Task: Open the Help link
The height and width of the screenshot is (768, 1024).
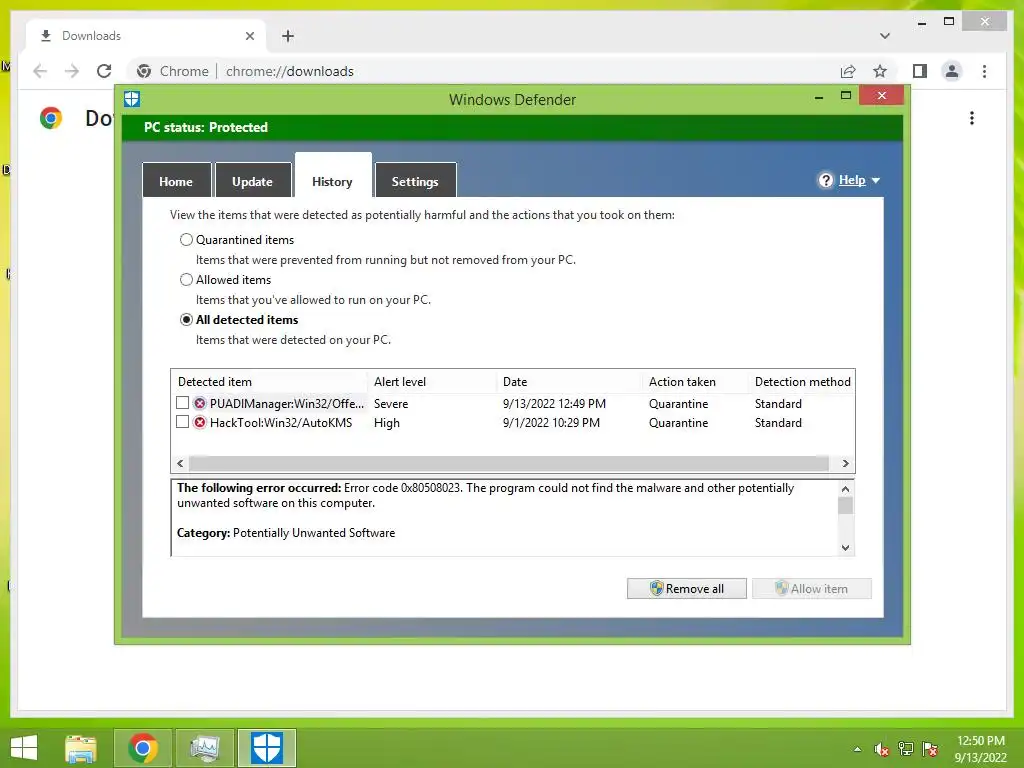Action: point(852,180)
